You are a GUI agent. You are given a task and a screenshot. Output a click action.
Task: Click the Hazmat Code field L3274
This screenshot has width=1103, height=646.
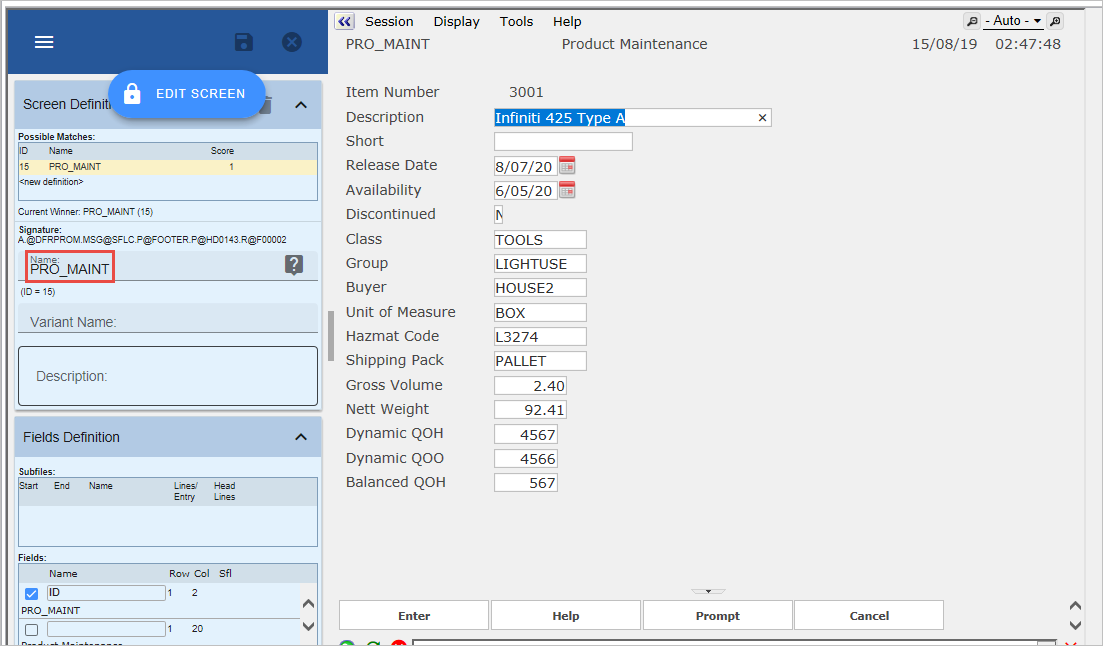[x=540, y=336]
